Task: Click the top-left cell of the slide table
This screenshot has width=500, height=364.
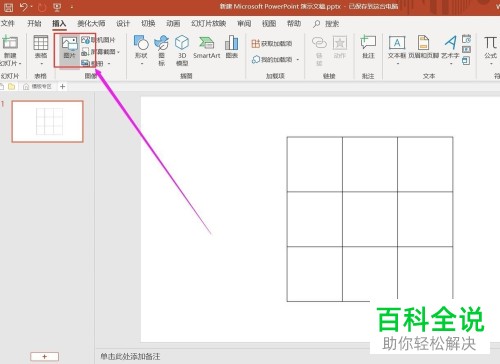Action: 315,164
